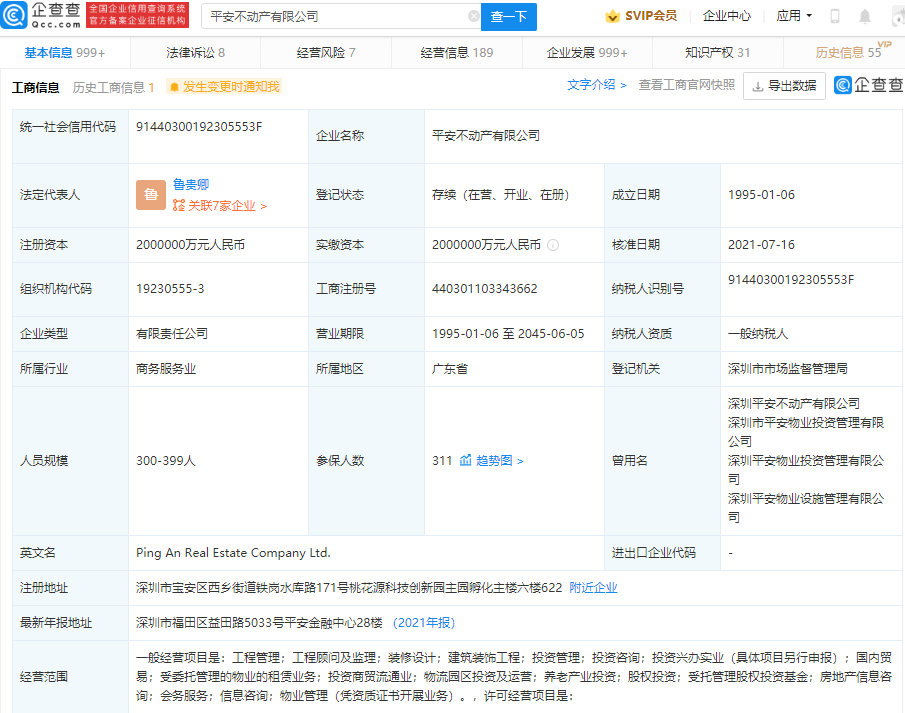This screenshot has width=905, height=713.
Task: Click the English name Ping An Real Estate Company Ltd.
Action: (233, 553)
